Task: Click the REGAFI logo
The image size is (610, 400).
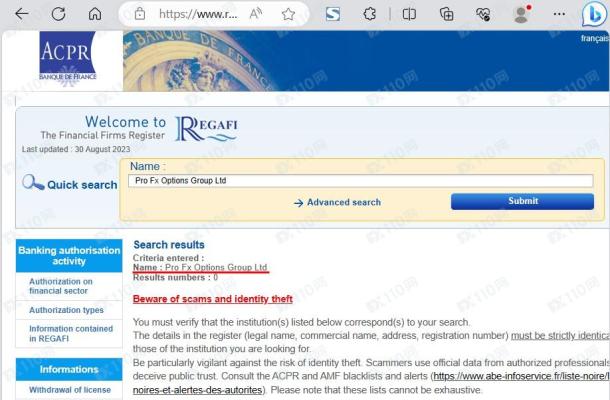Action: coord(206,128)
